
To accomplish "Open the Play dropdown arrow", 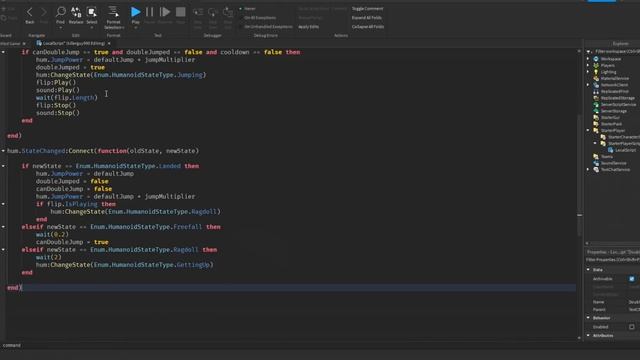I will click(136, 28).
